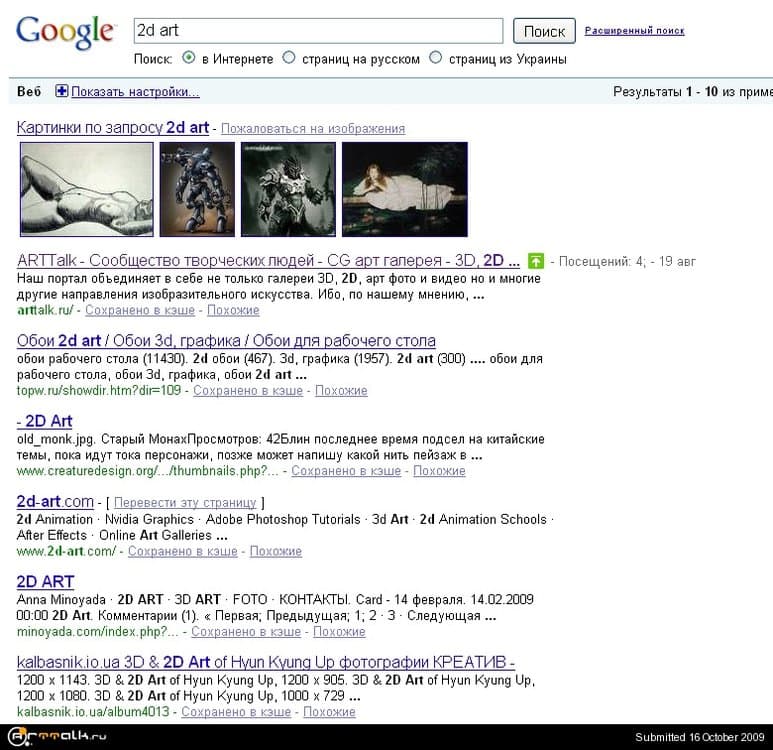This screenshot has height=750, width=773.
Task: Click 'Похожие' for creaturedesign.org result
Action: [439, 471]
